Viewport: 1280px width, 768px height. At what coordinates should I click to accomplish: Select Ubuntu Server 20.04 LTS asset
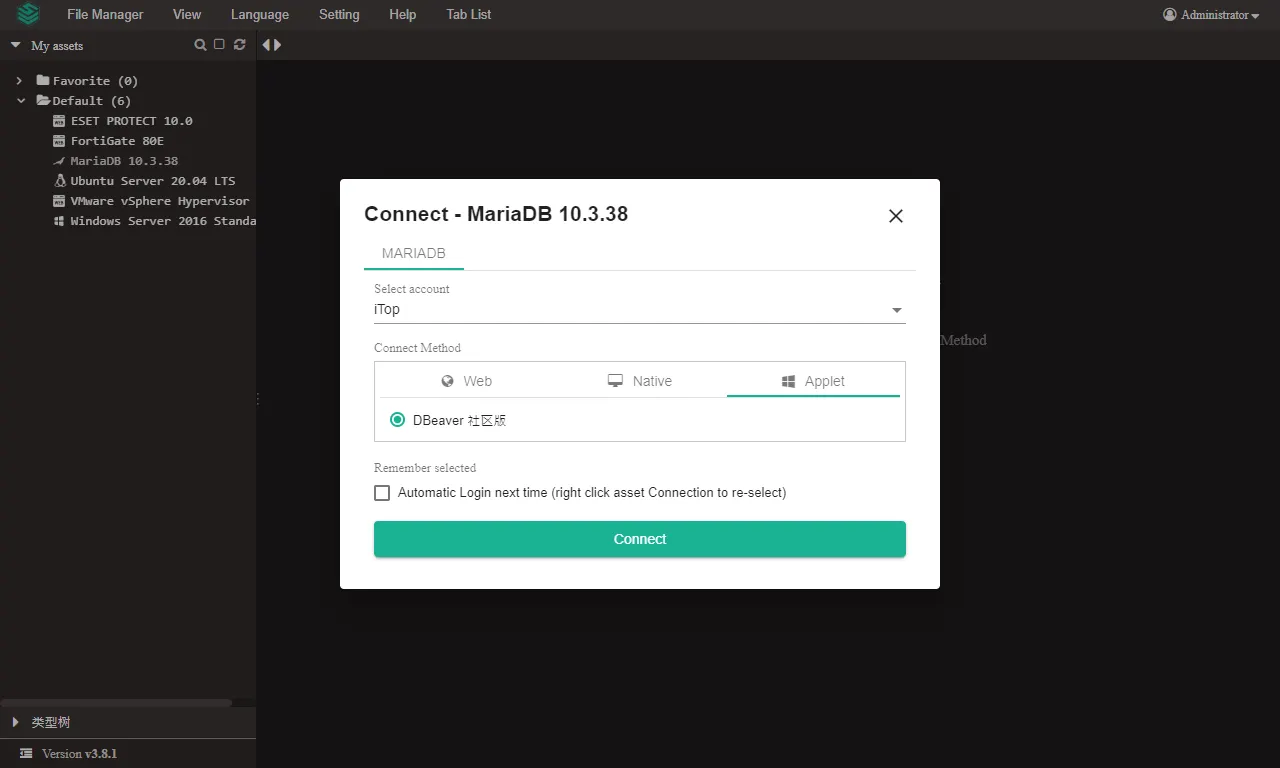click(x=153, y=181)
